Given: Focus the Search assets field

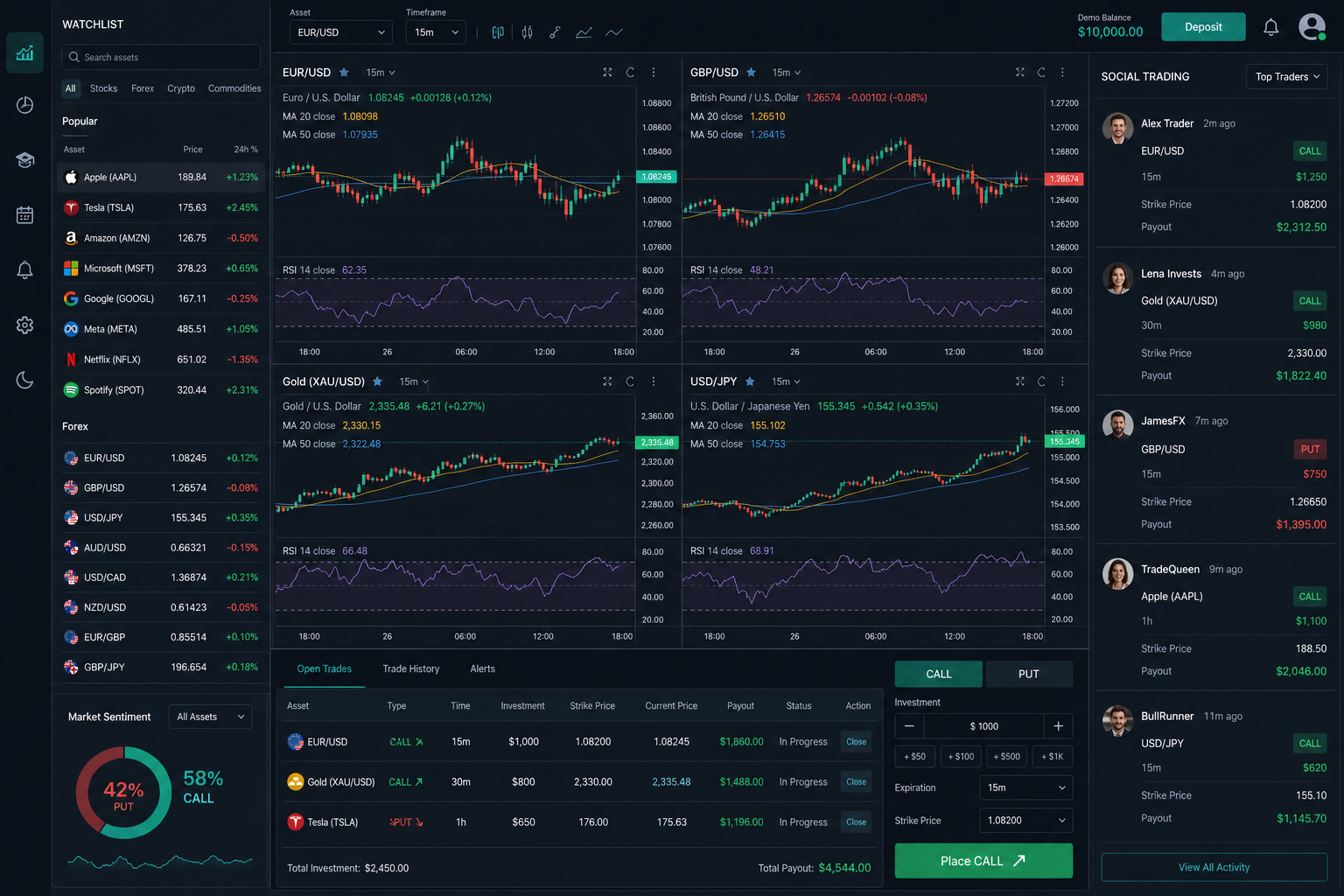Looking at the screenshot, I should pyautogui.click(x=161, y=57).
